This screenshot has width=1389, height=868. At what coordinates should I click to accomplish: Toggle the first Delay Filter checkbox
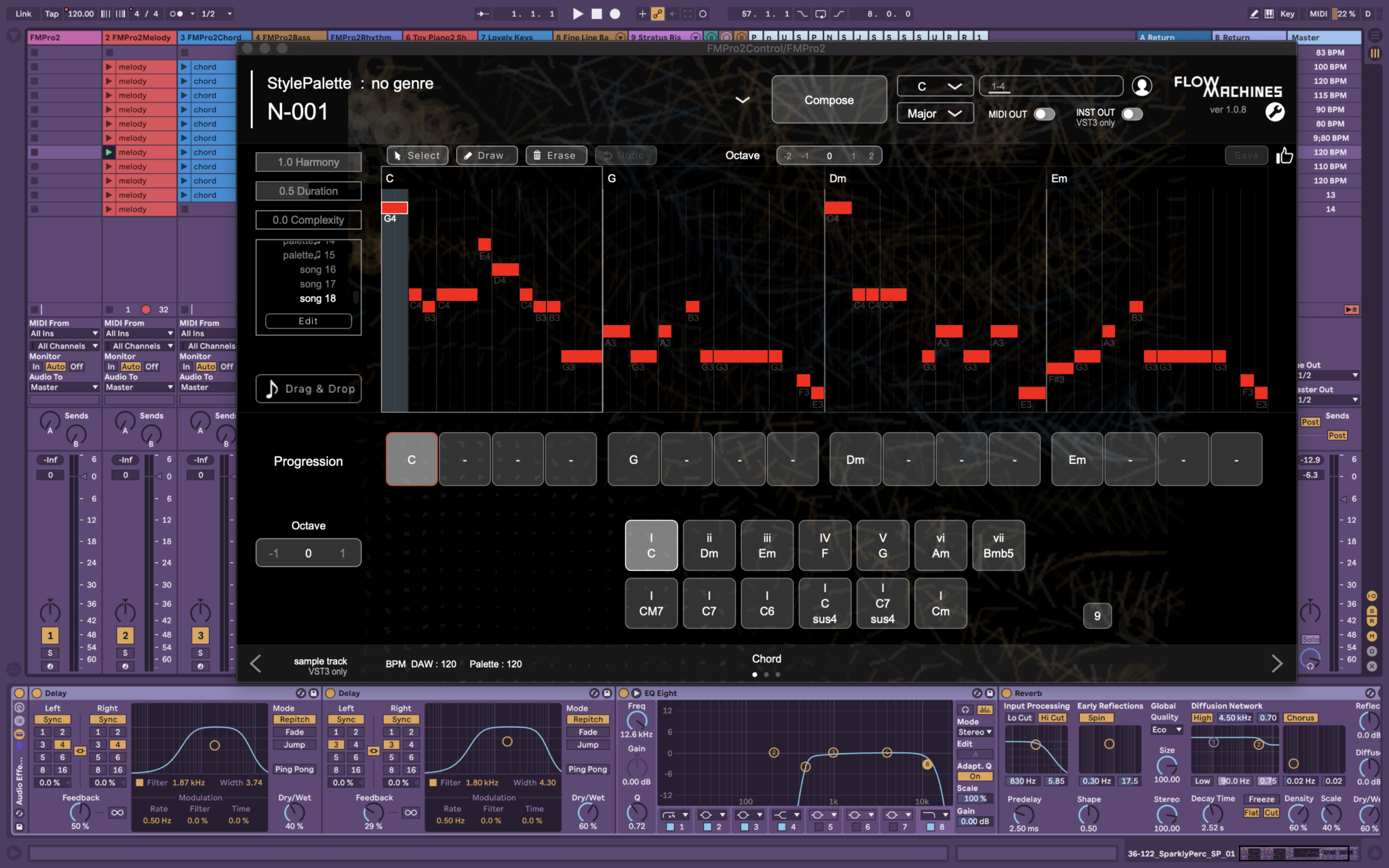pyautogui.click(x=140, y=783)
